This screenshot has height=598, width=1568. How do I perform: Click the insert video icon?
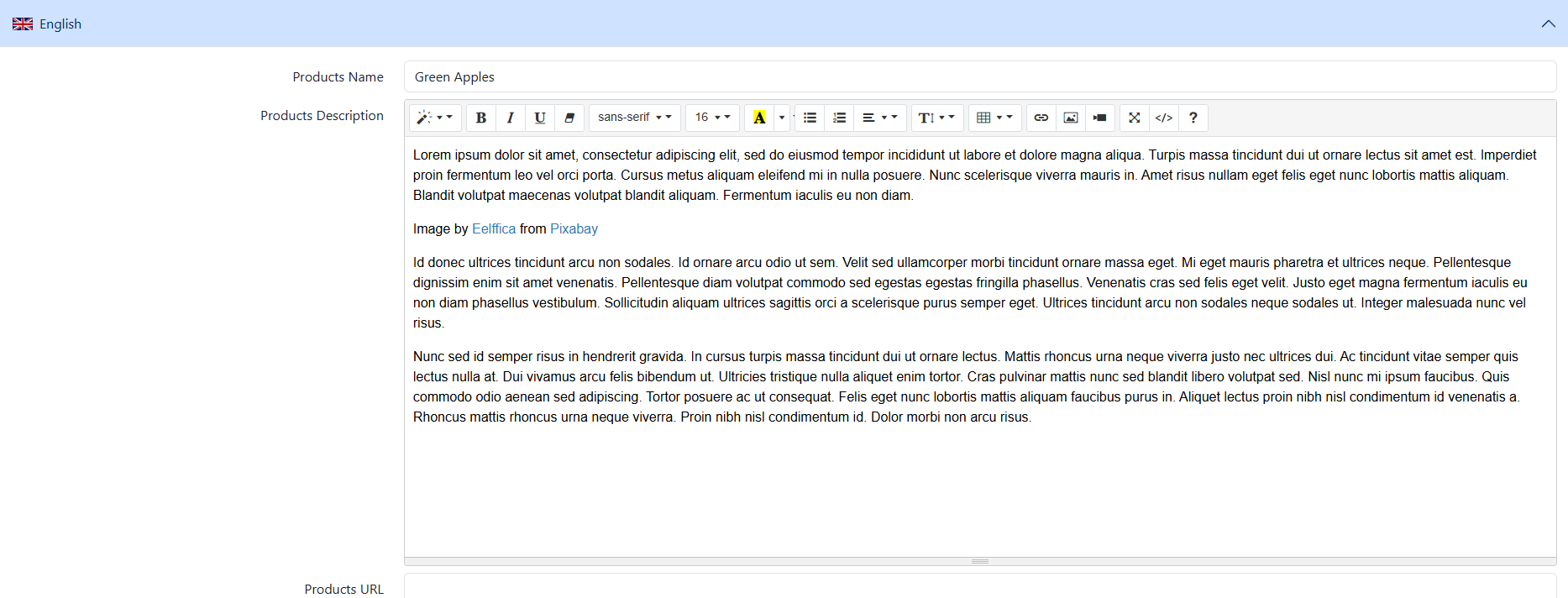[x=1100, y=118]
